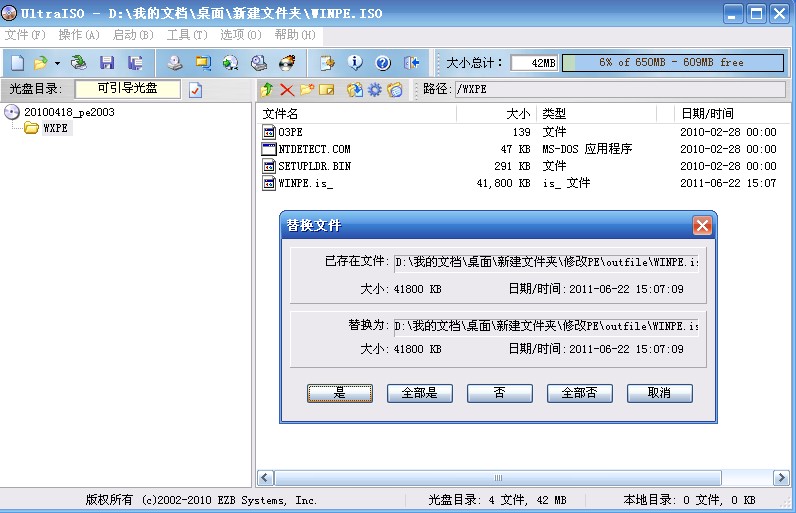Click the horizontal scrollbar right arrow
The width and height of the screenshot is (796, 513).
(x=781, y=477)
